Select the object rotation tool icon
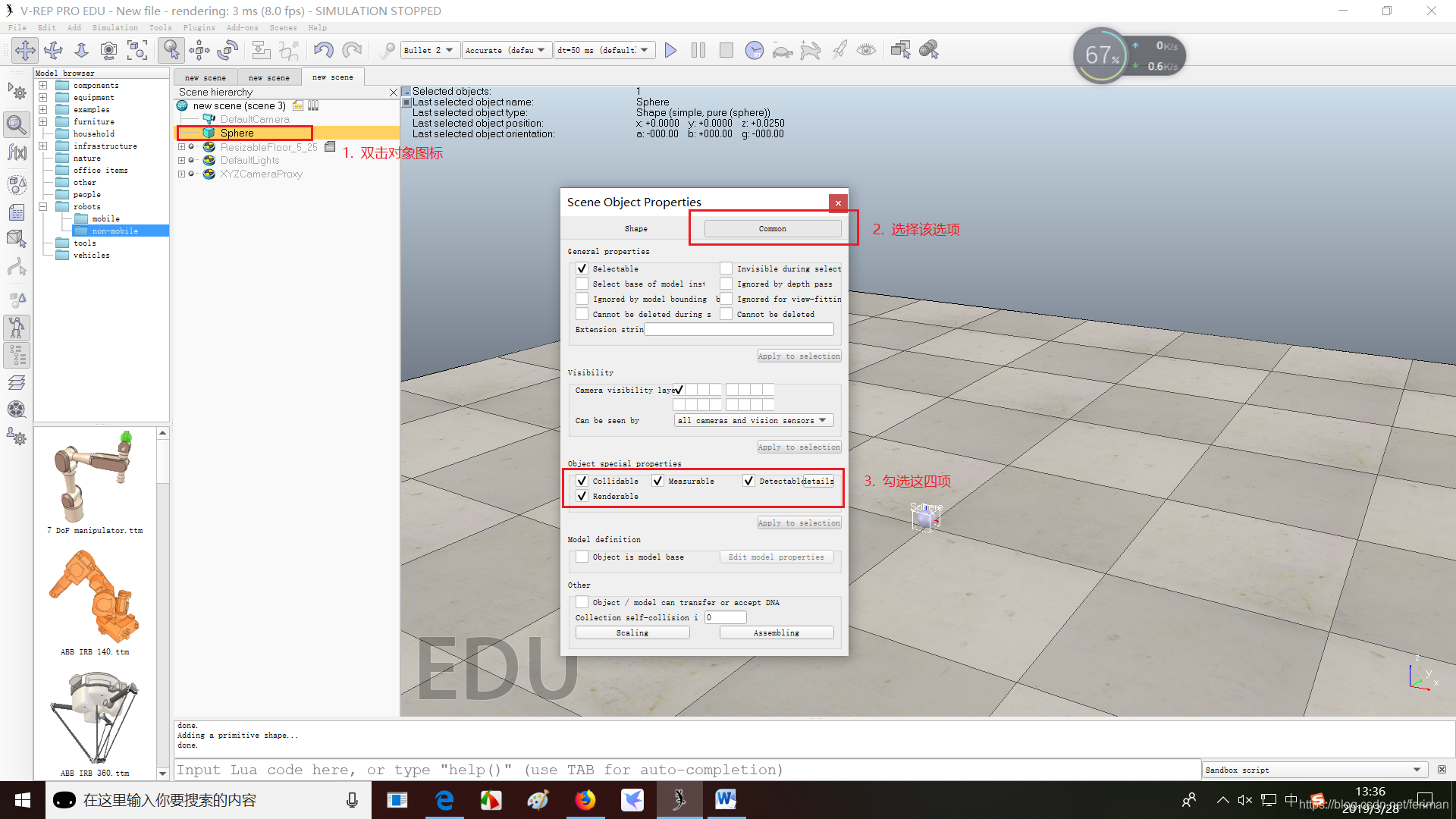The height and width of the screenshot is (819, 1456). (228, 50)
